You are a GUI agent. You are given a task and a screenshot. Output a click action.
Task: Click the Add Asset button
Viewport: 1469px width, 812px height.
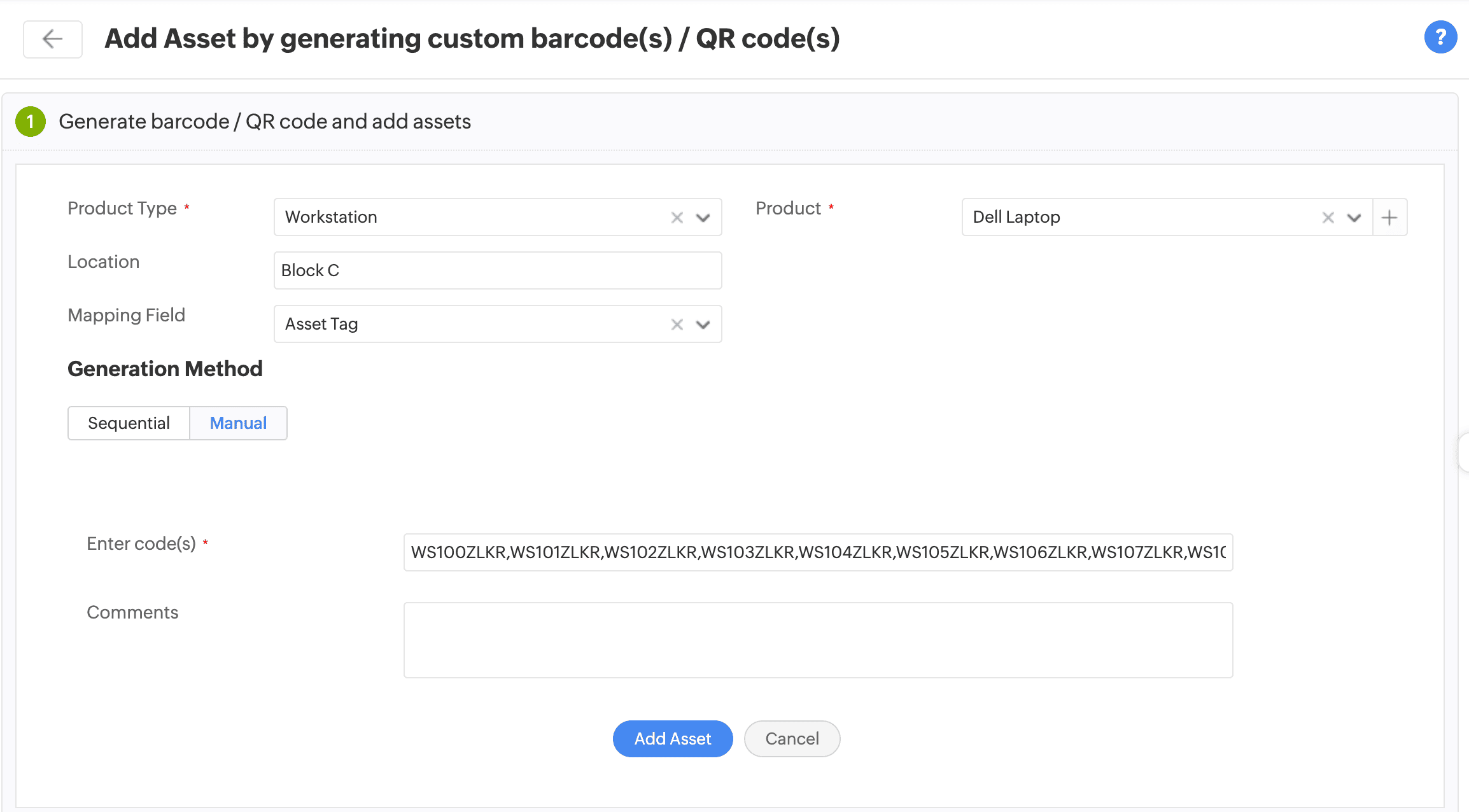pos(672,739)
